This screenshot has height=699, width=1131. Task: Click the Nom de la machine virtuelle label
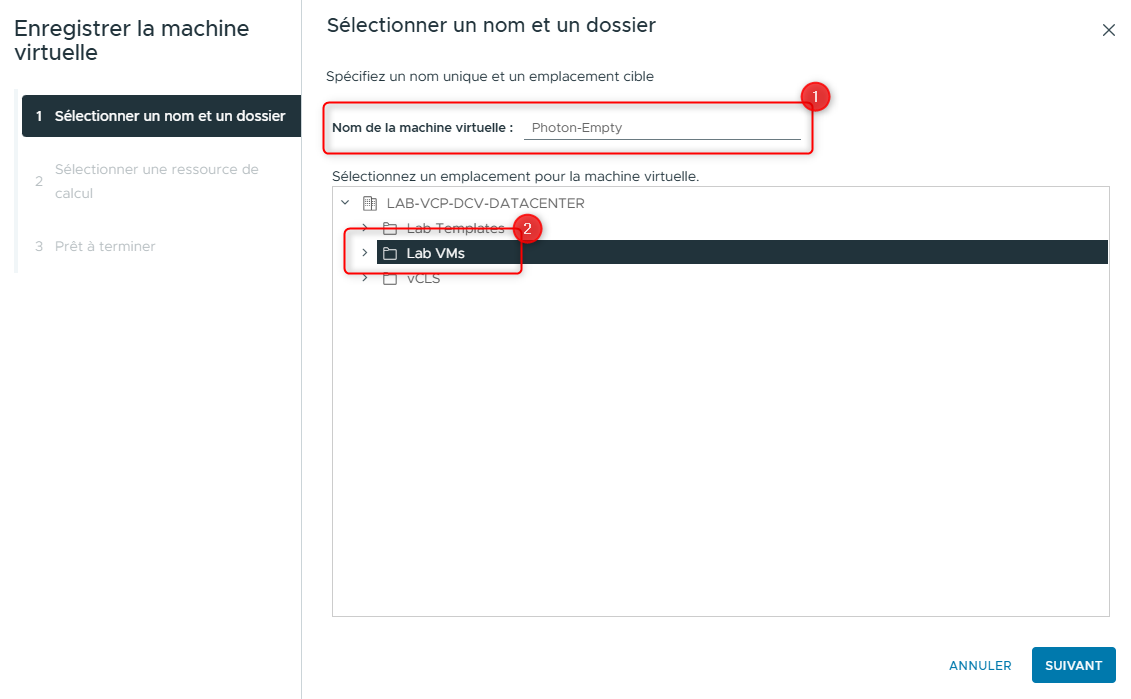[422, 128]
